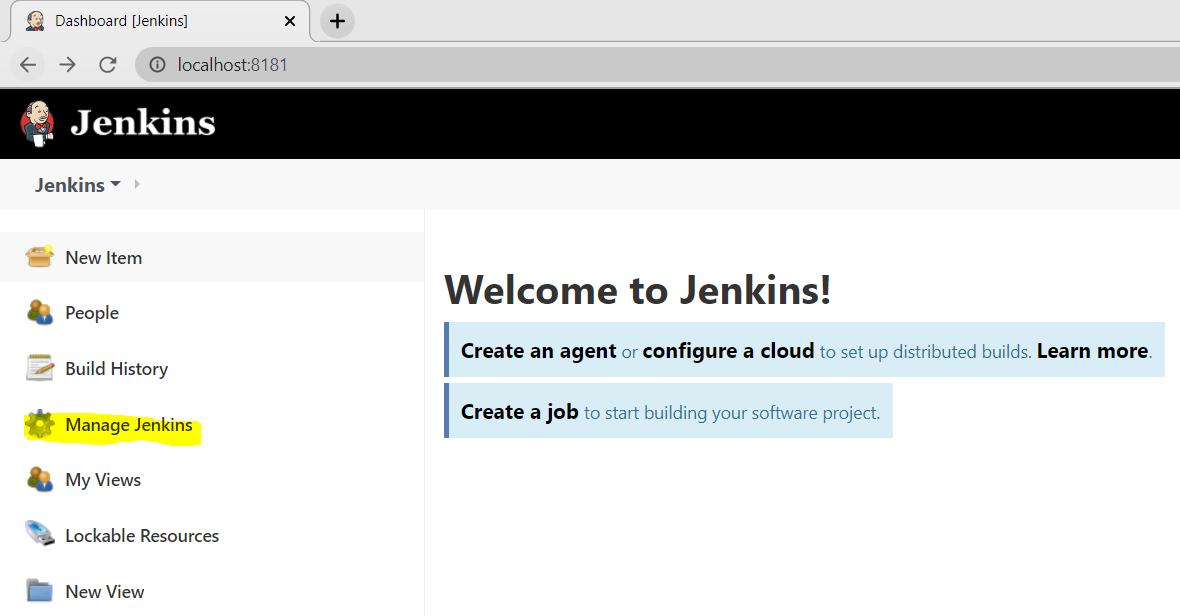
Task: Click the New View folder icon
Action: [39, 590]
